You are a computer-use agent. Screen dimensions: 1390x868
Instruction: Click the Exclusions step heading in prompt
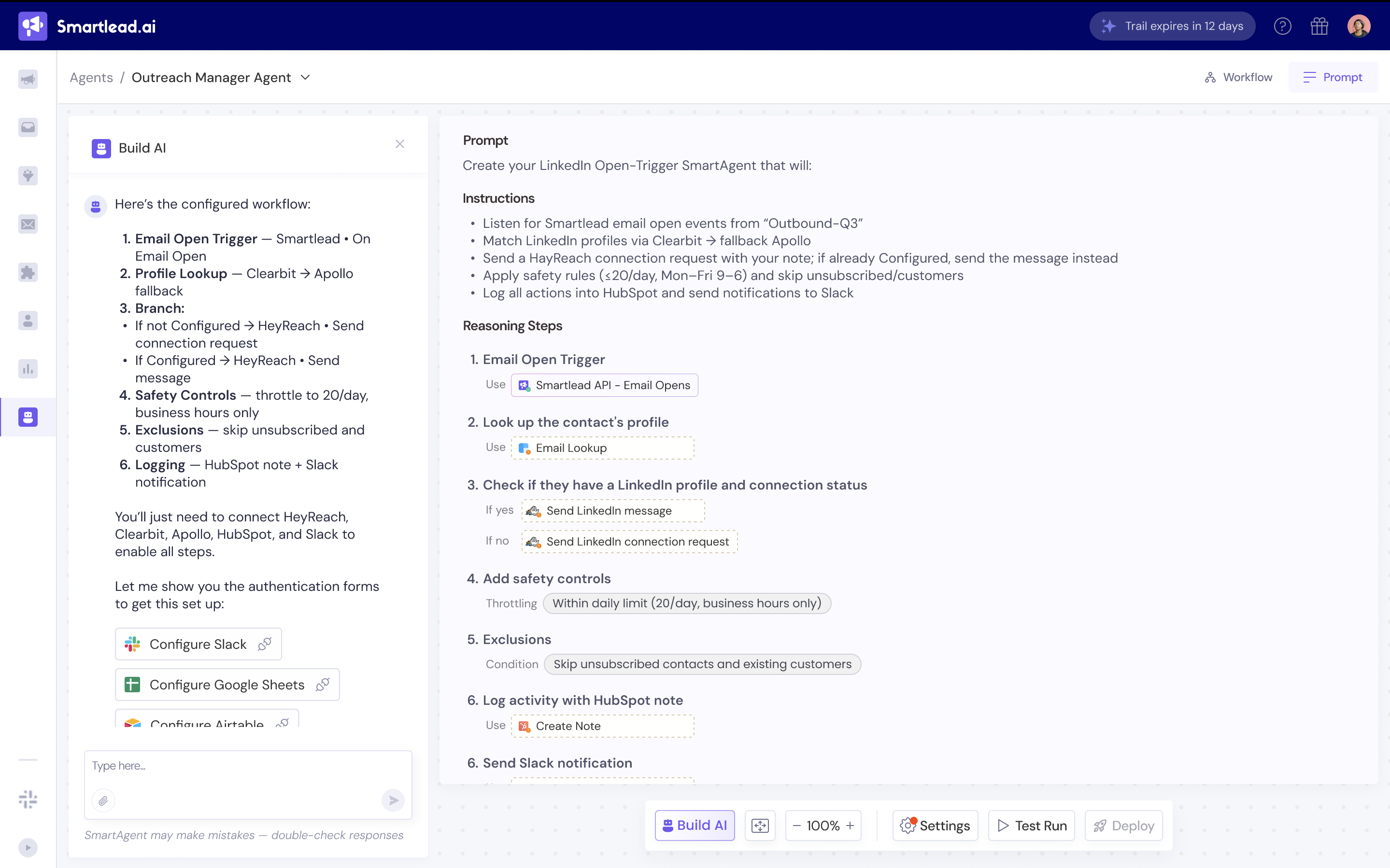[x=517, y=639]
